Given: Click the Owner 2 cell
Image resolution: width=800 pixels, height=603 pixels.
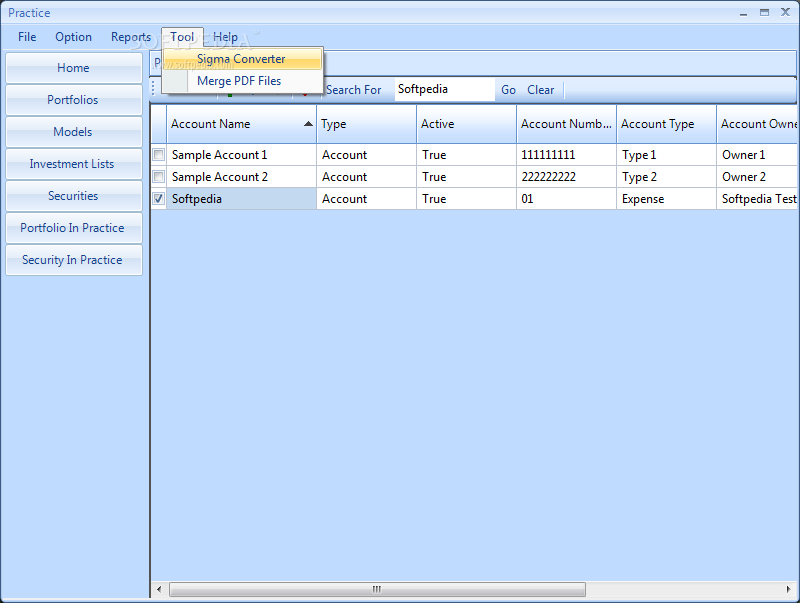Looking at the screenshot, I should click(758, 177).
